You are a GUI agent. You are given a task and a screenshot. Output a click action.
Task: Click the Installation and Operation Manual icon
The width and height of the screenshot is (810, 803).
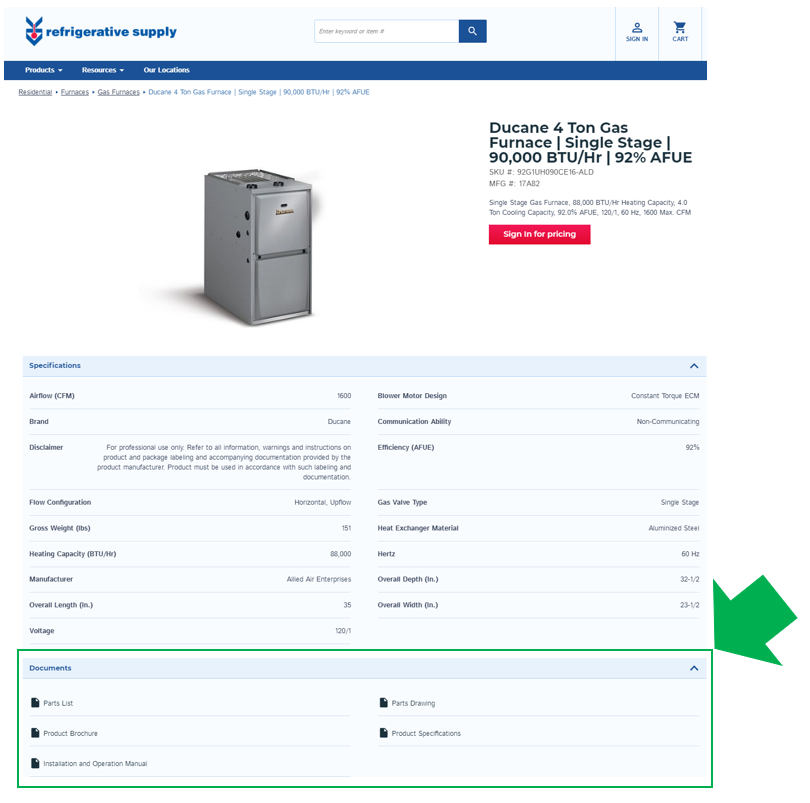[x=35, y=763]
